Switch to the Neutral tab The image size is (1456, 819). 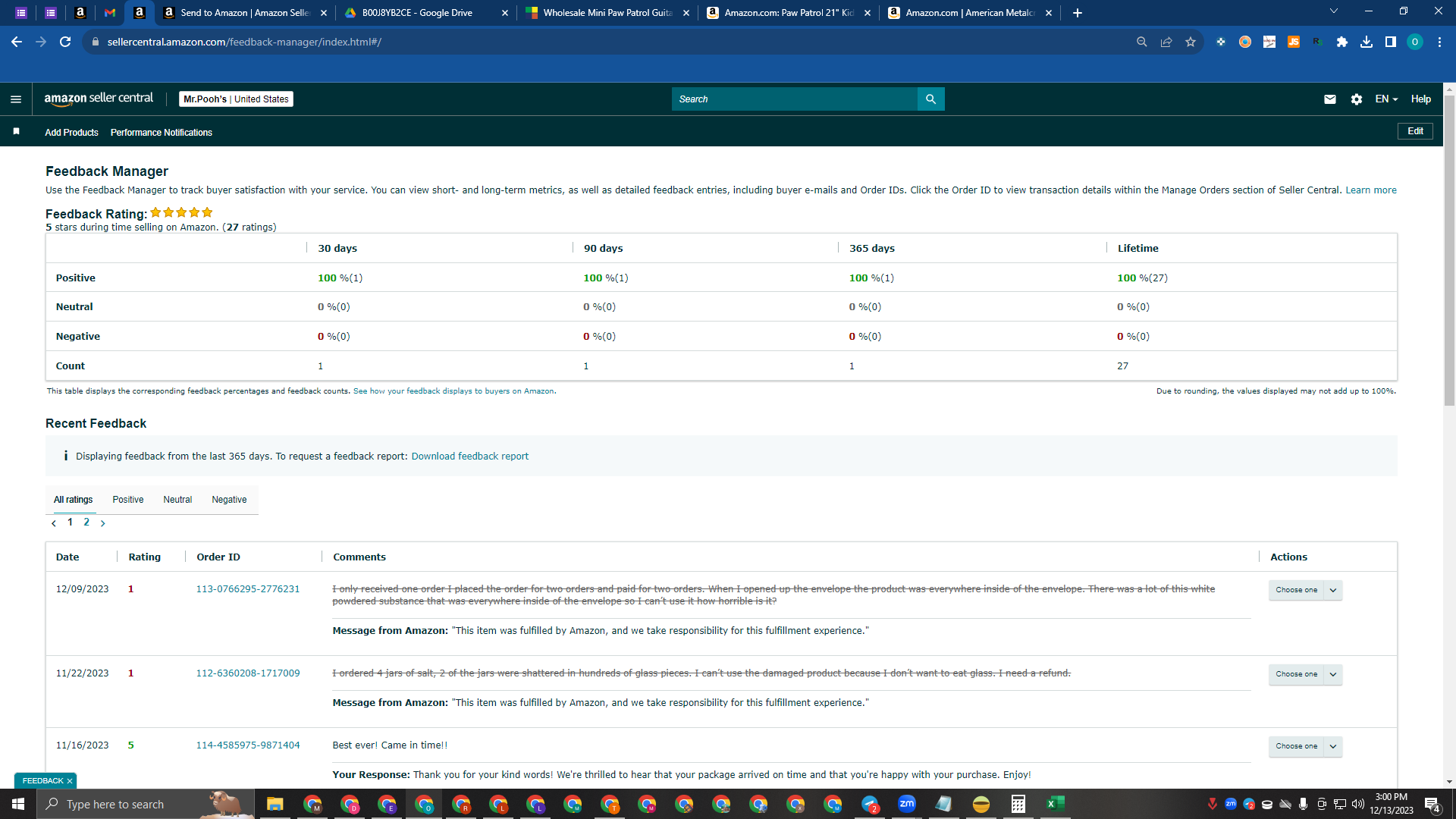[x=177, y=500]
